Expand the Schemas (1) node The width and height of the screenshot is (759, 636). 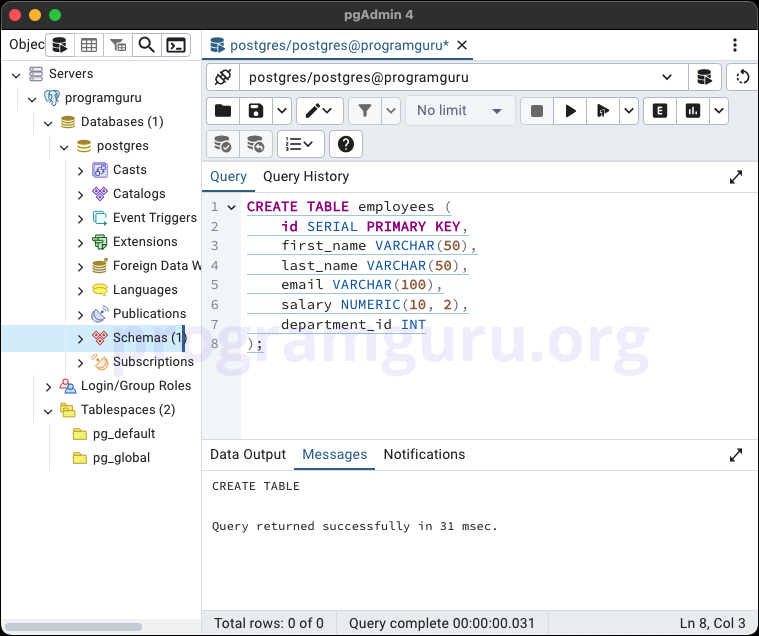click(80, 339)
